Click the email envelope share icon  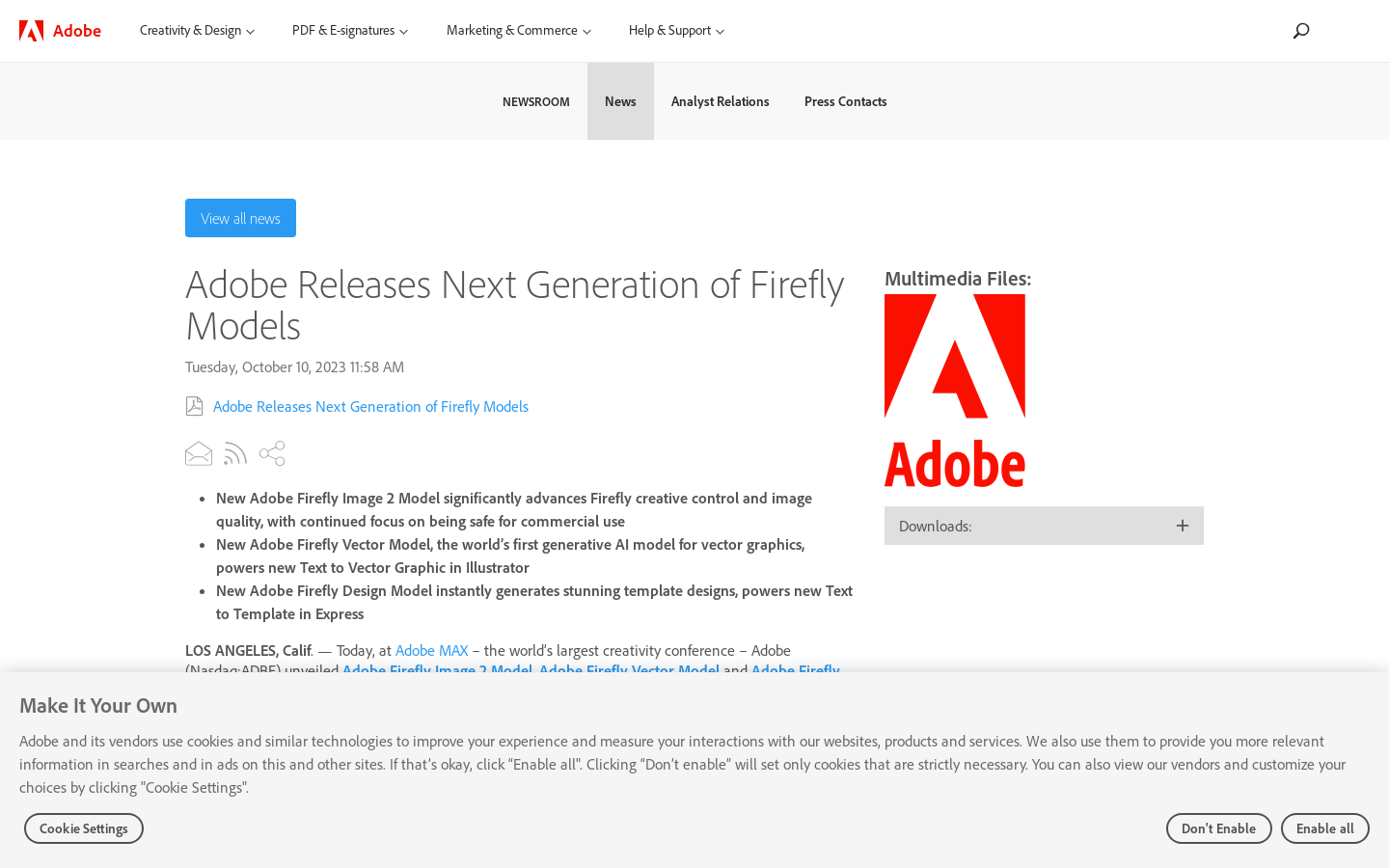point(199,453)
